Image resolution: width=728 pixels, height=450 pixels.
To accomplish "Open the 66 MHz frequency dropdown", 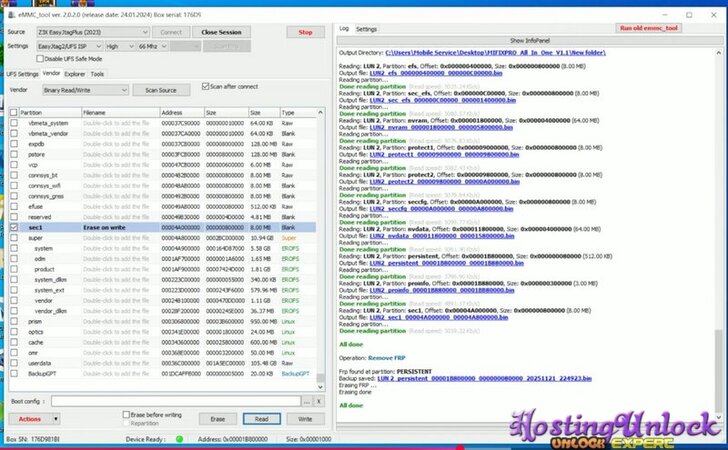I will click(x=153, y=46).
